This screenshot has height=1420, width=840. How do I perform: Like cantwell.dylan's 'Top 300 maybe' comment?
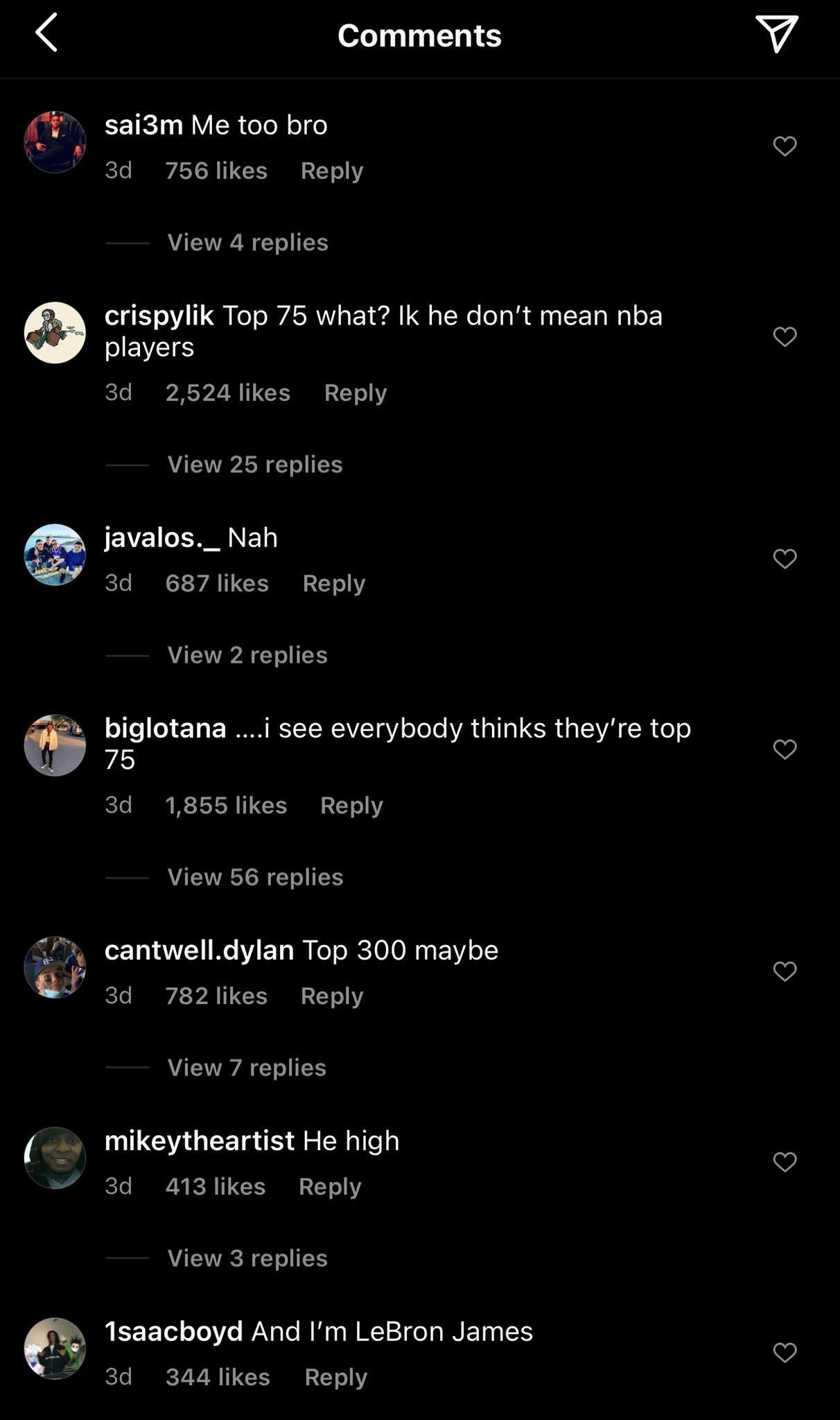coord(785,971)
